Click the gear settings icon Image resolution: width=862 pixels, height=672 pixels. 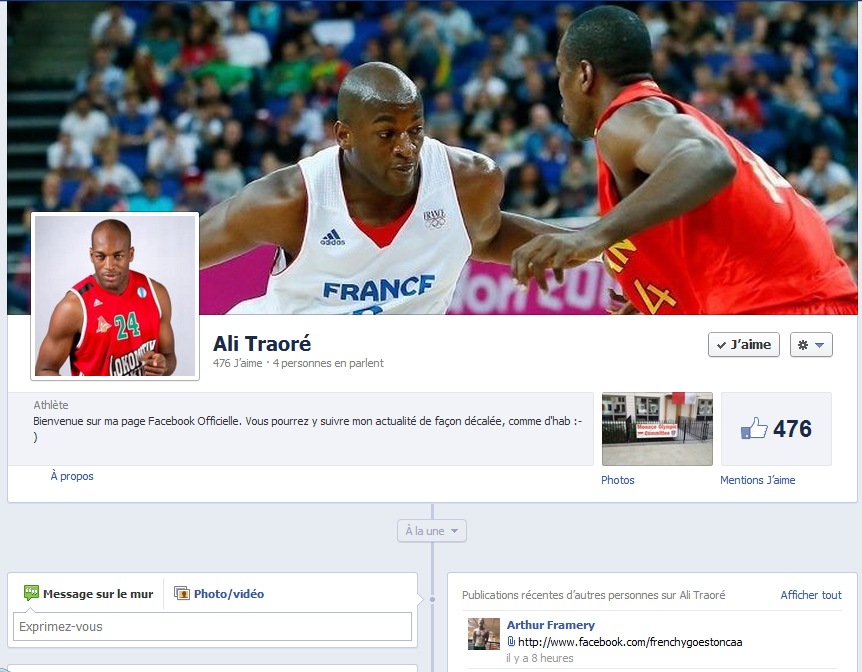801,345
